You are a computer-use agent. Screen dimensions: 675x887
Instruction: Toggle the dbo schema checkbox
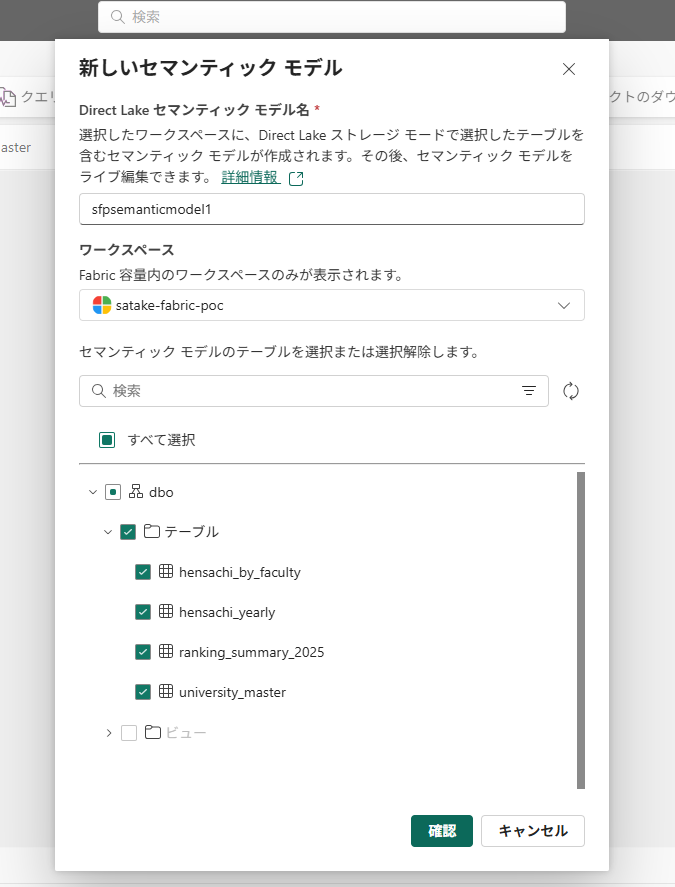point(113,492)
